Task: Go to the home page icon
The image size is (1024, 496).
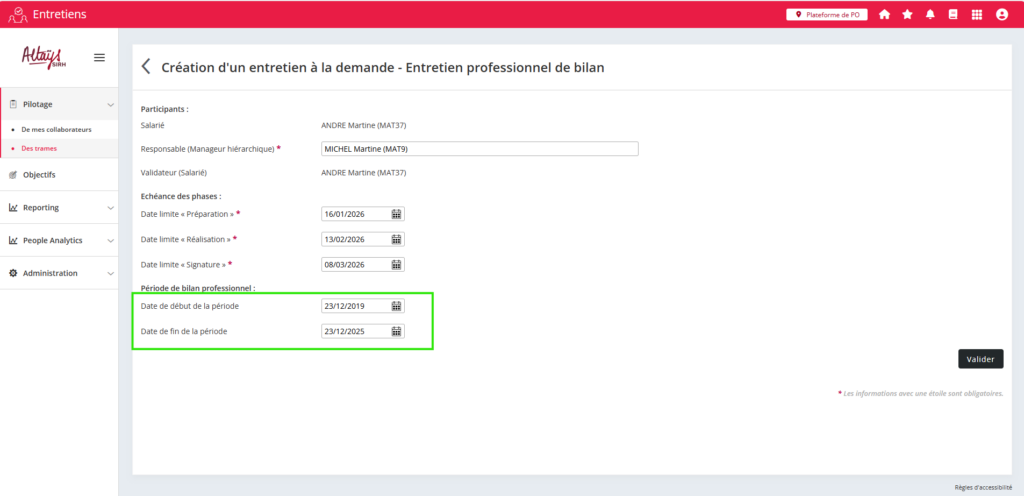Action: click(x=884, y=15)
